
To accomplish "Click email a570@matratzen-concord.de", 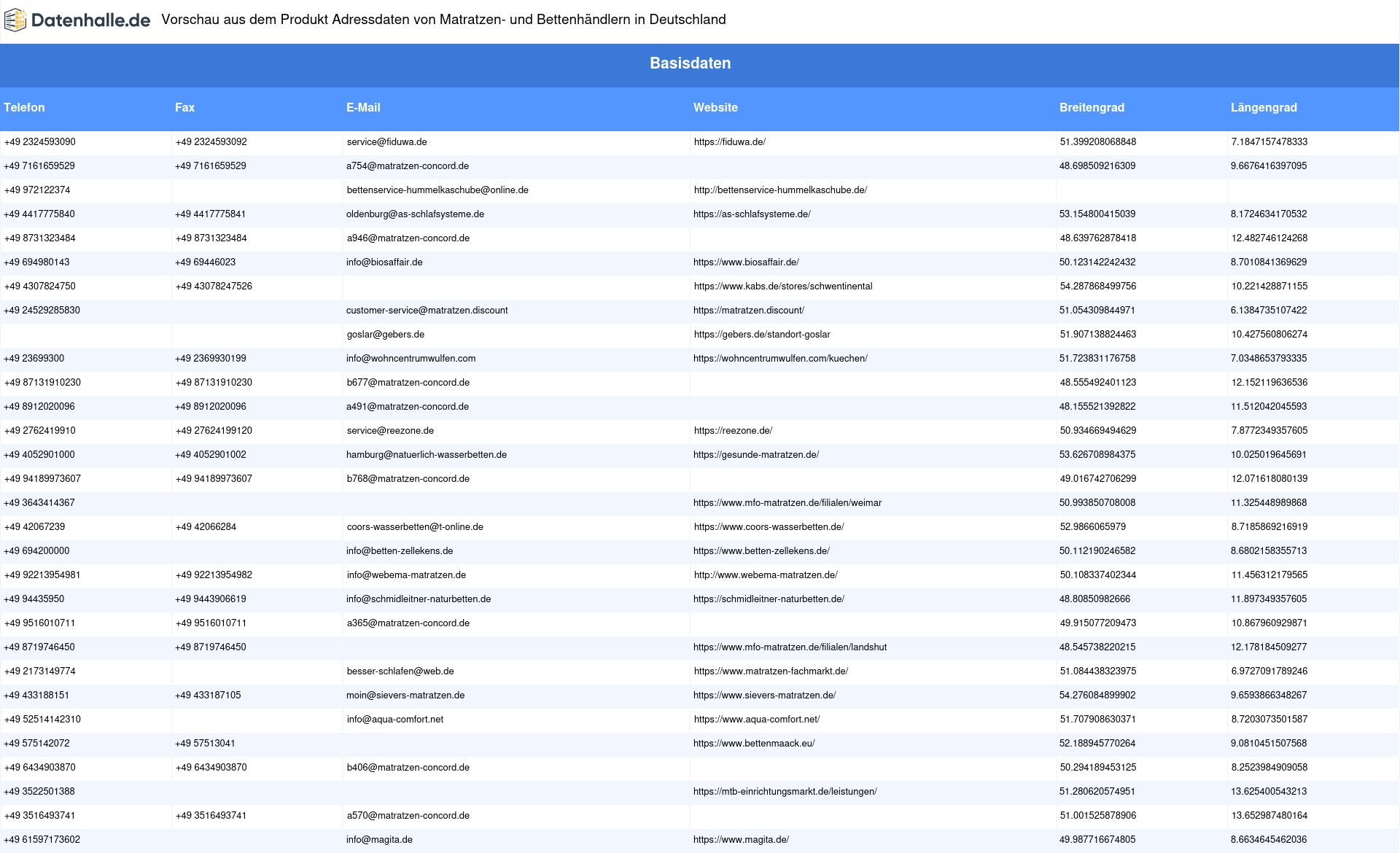I will point(408,816).
